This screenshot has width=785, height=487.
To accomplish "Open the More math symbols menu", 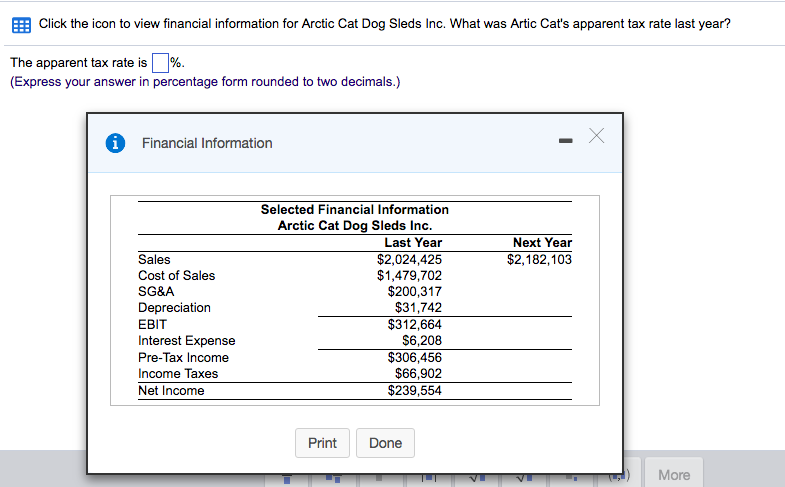I will [674, 474].
